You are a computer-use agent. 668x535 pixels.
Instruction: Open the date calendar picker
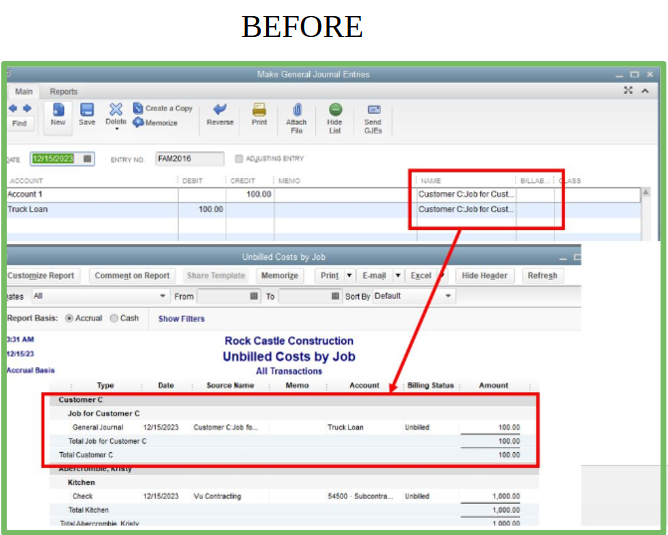87,159
